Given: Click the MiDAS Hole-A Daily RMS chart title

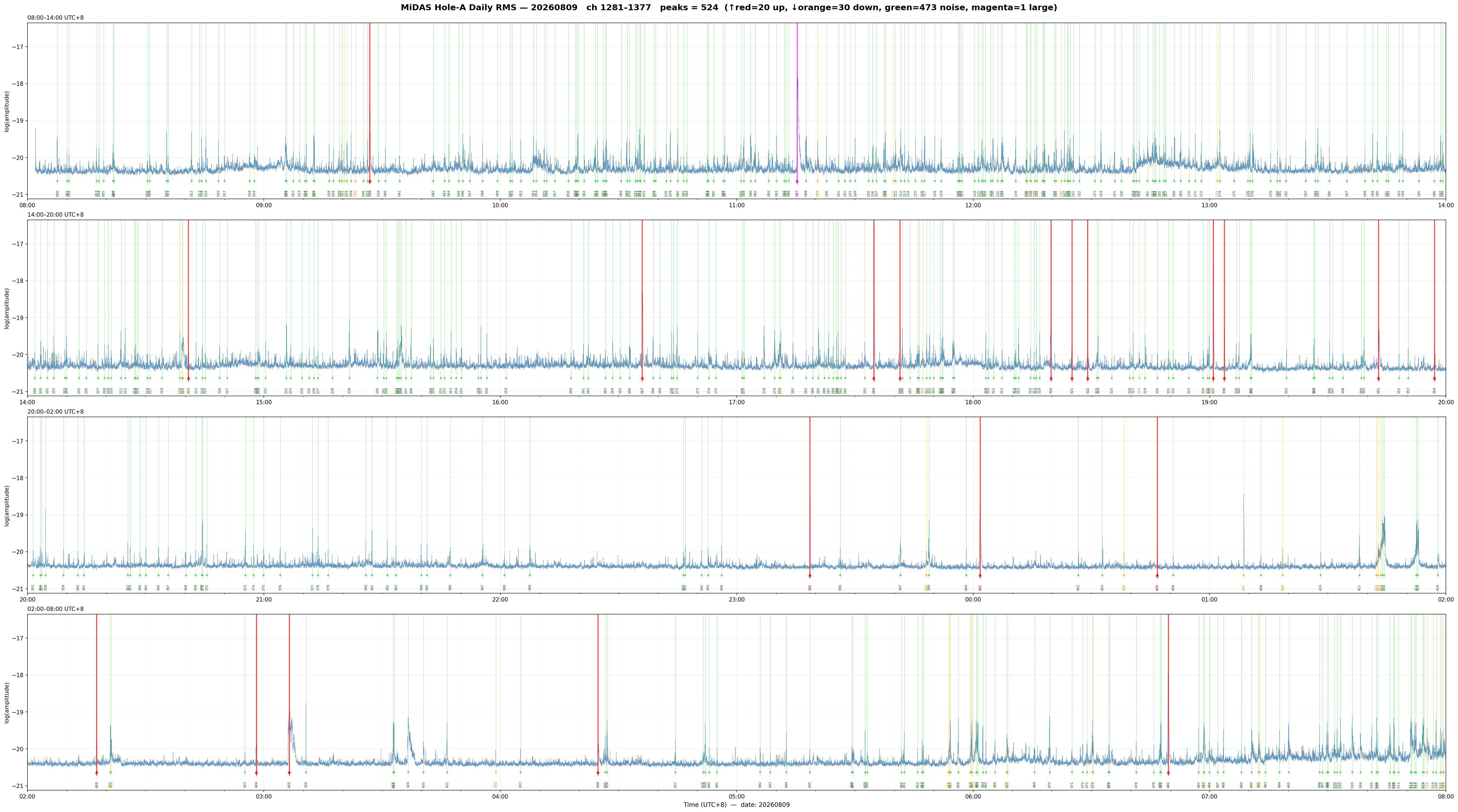Looking at the screenshot, I should pyautogui.click(x=728, y=8).
